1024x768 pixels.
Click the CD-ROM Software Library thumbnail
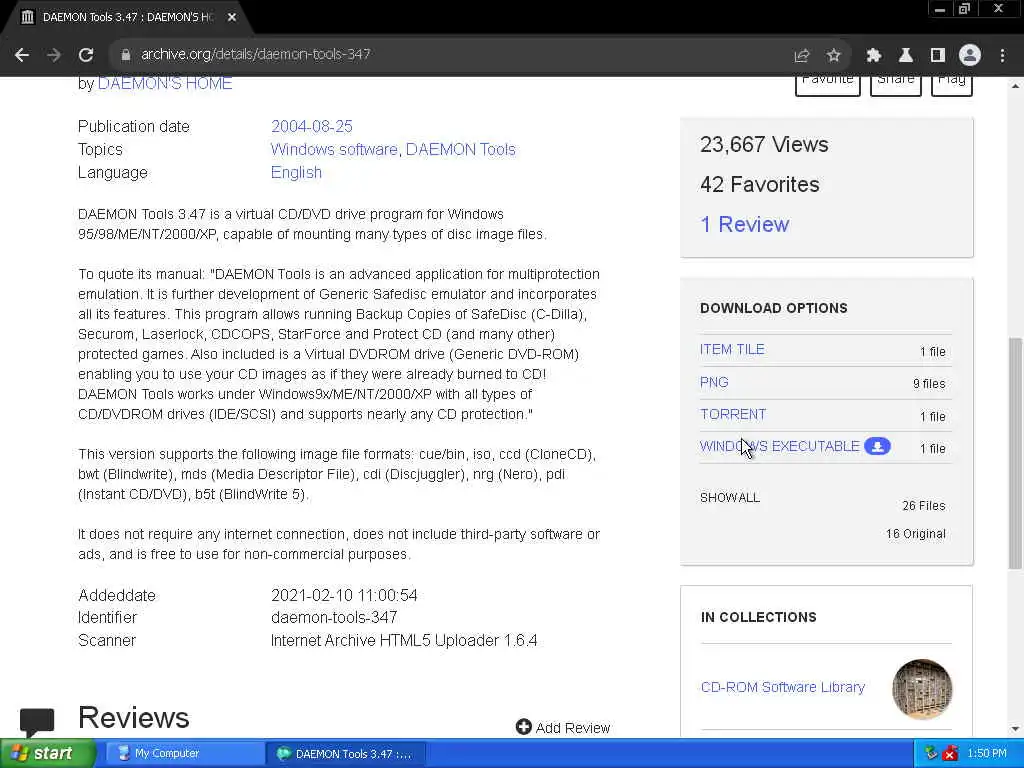click(921, 688)
